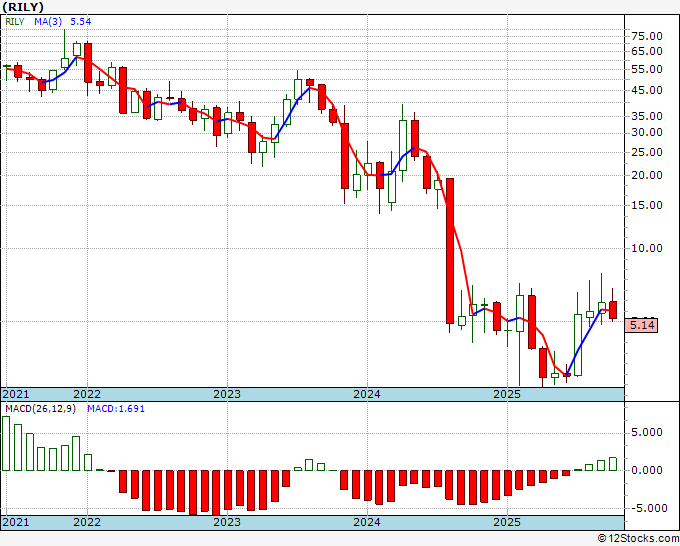Click 2024 on the MACD panel time axis
680x546 pixels.
367,522
